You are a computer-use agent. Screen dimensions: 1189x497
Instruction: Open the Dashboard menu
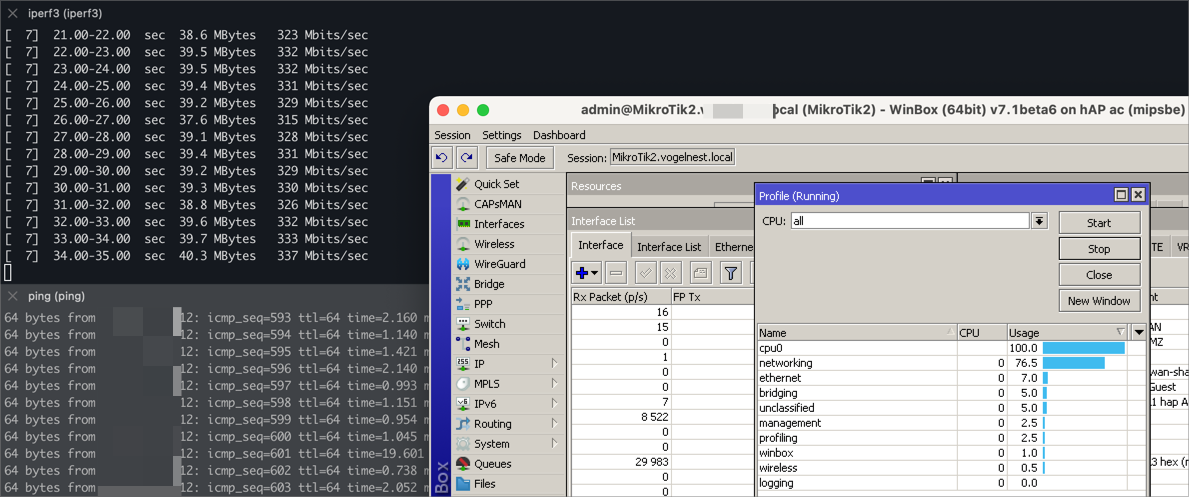click(560, 135)
